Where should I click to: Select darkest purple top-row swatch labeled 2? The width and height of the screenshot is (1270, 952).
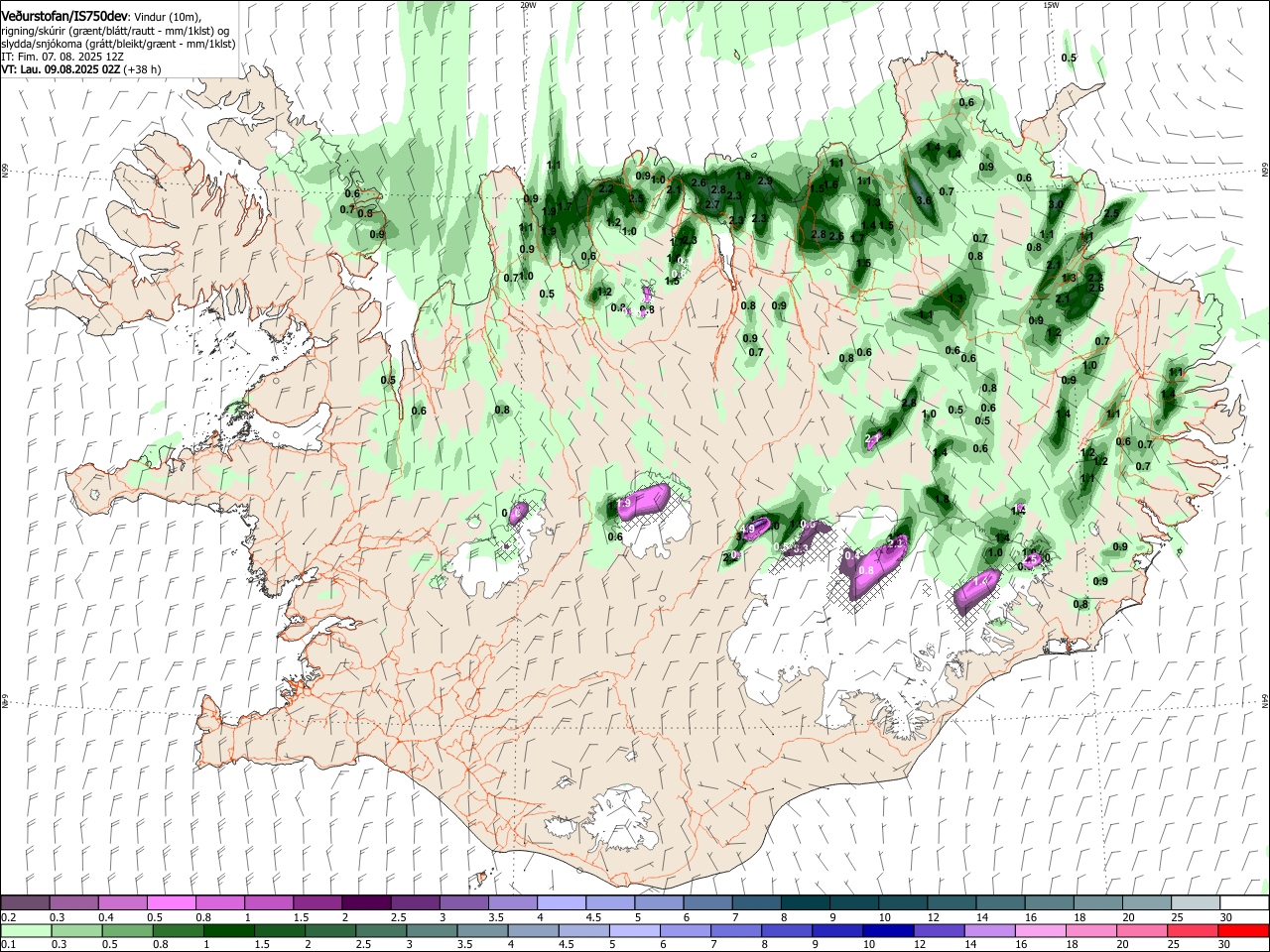click(x=366, y=903)
